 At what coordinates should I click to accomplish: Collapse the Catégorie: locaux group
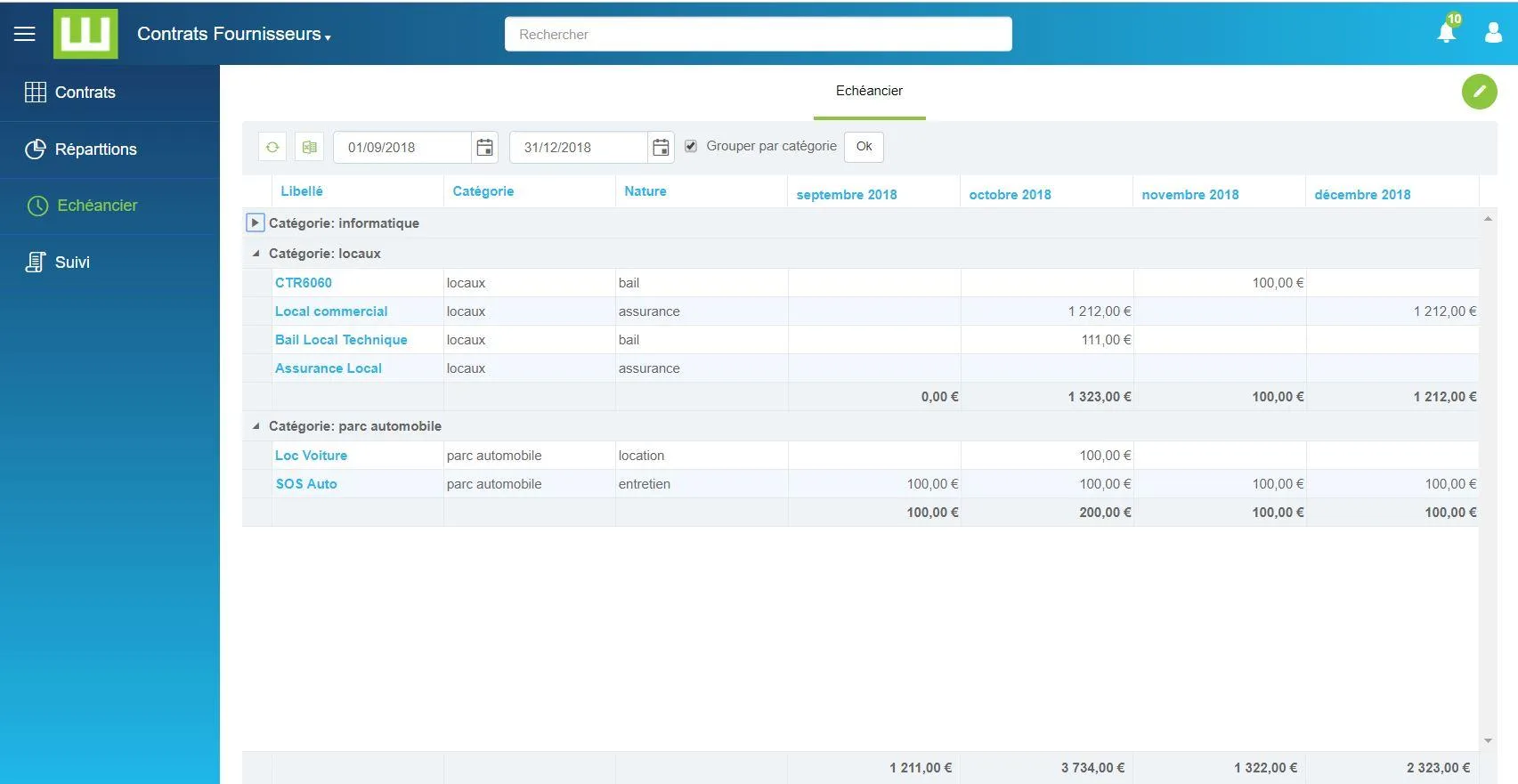coord(256,254)
